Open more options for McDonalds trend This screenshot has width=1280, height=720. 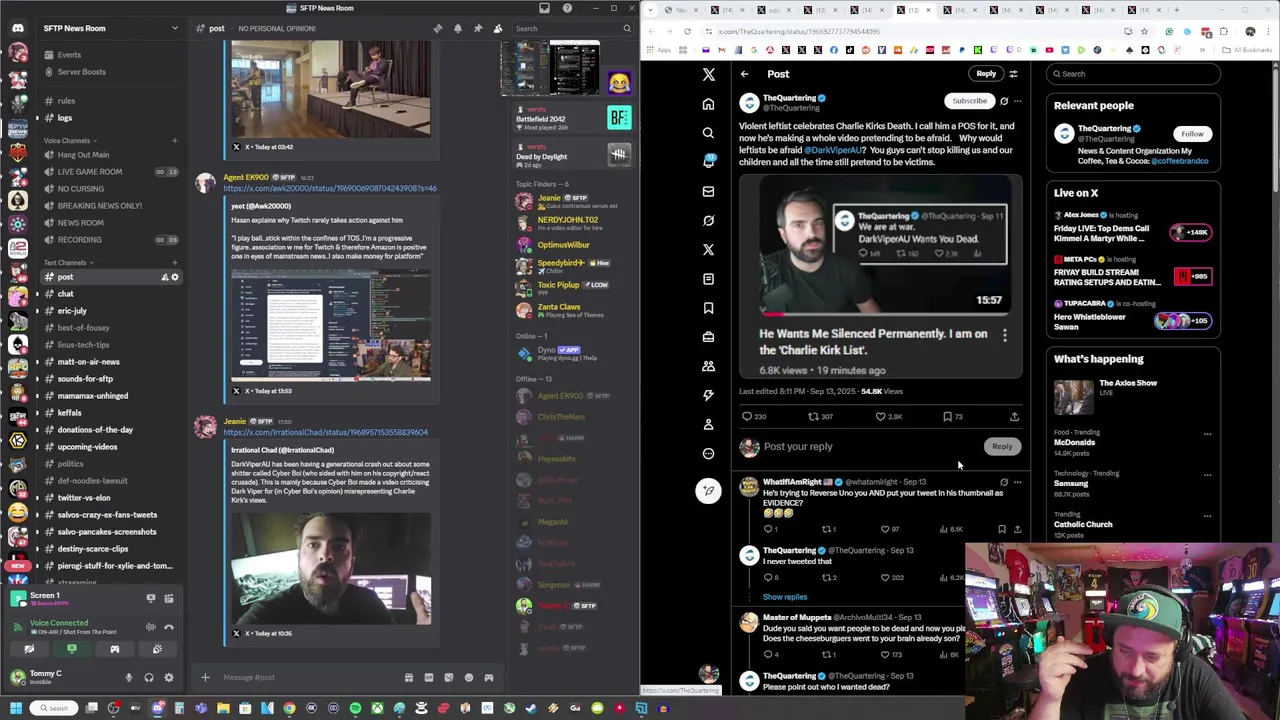[1207, 434]
